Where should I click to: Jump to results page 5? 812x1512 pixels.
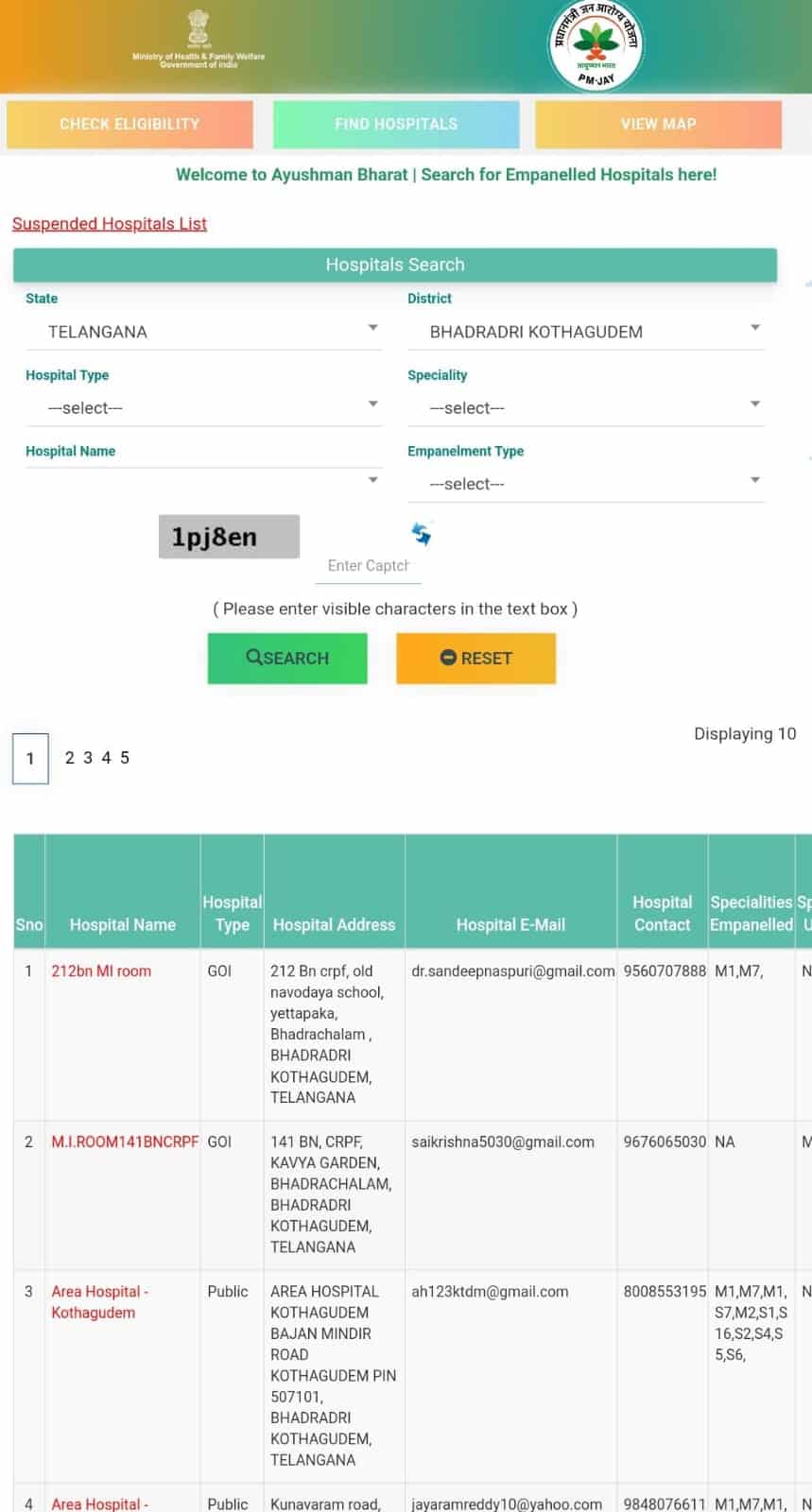125,758
